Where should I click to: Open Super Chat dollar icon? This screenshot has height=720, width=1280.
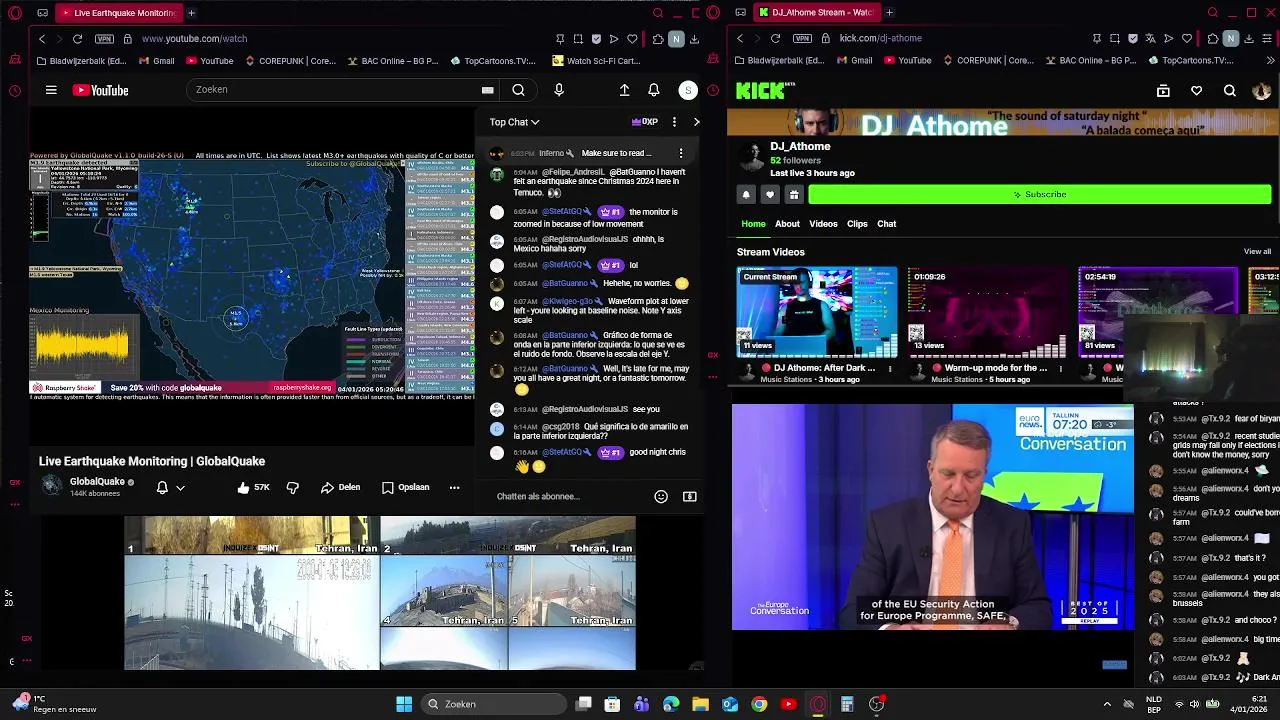(689, 496)
